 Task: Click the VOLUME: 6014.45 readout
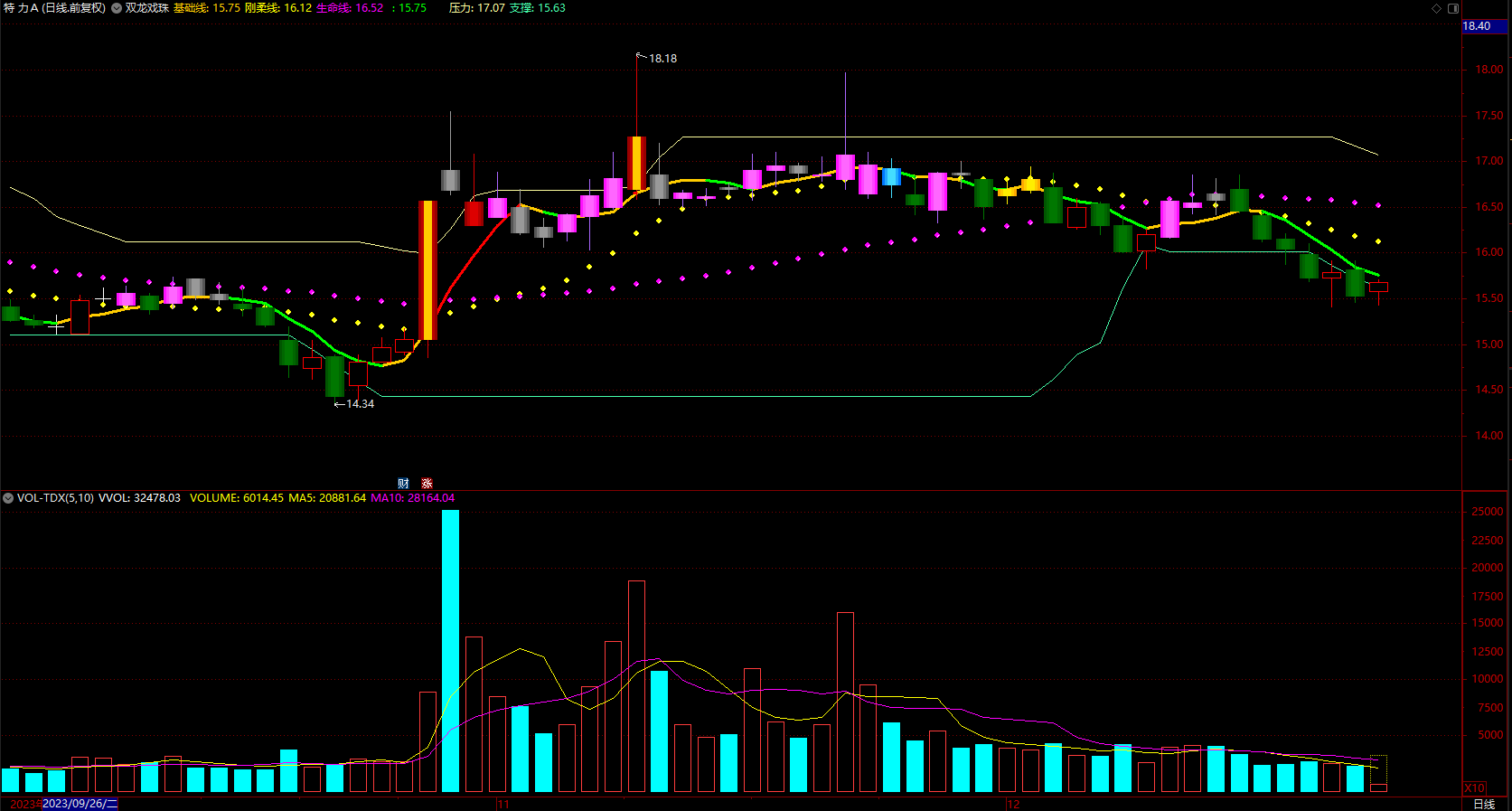pos(237,498)
